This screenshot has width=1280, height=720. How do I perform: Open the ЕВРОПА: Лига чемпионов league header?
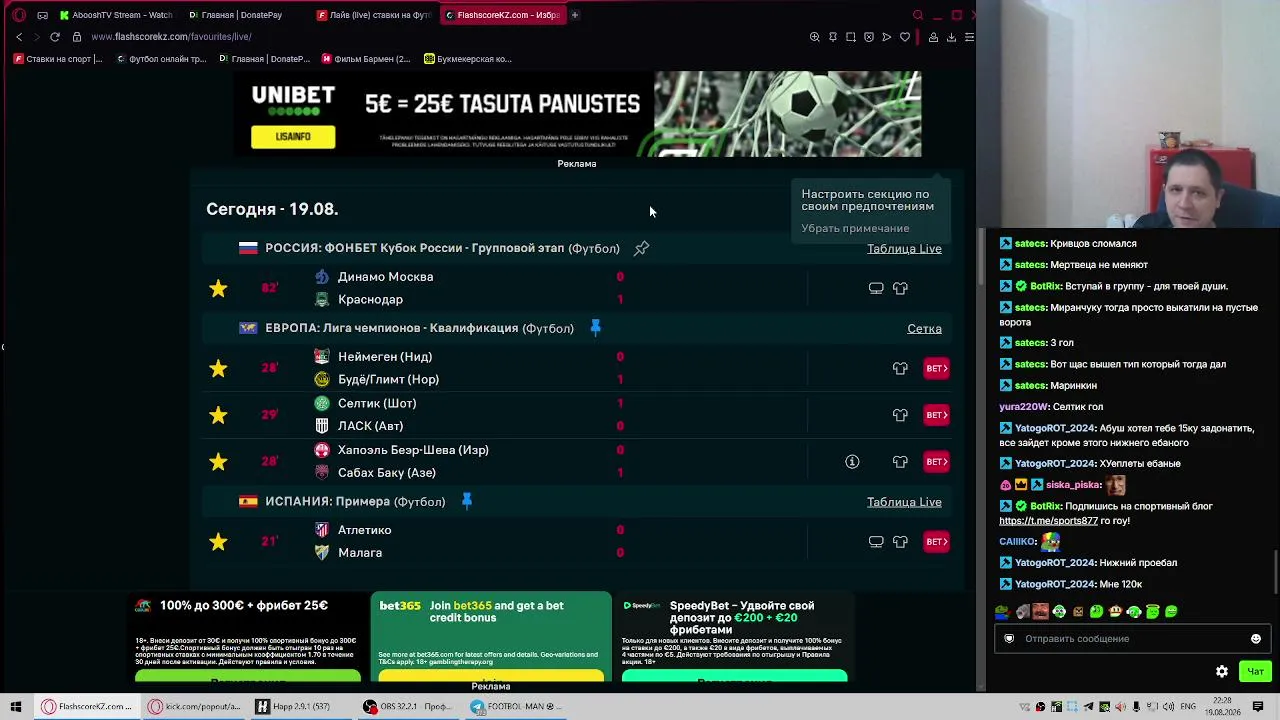click(419, 328)
